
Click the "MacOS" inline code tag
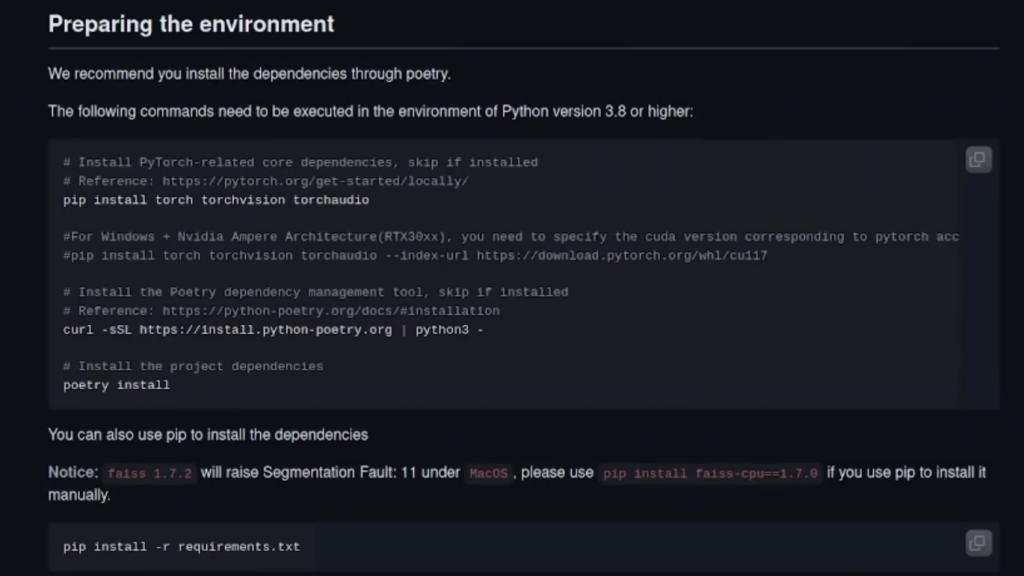tap(489, 473)
